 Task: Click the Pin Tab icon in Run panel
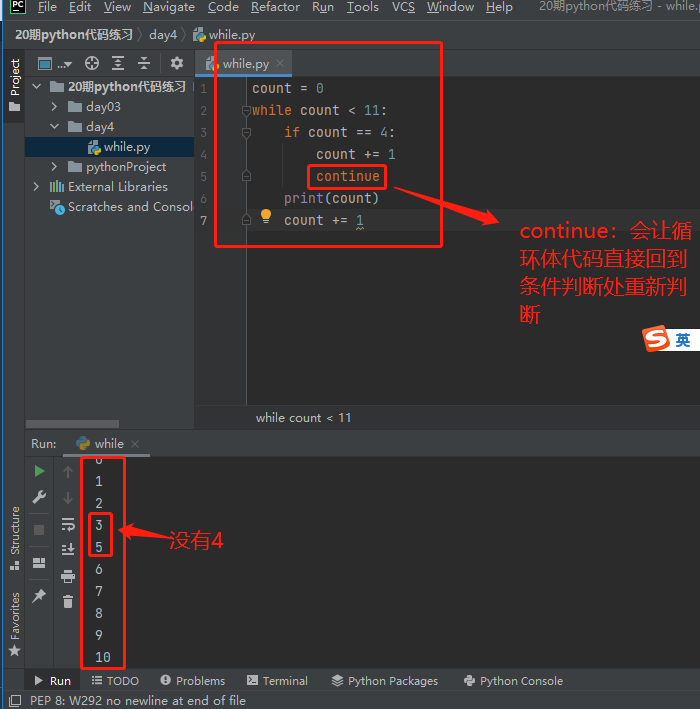click(39, 596)
